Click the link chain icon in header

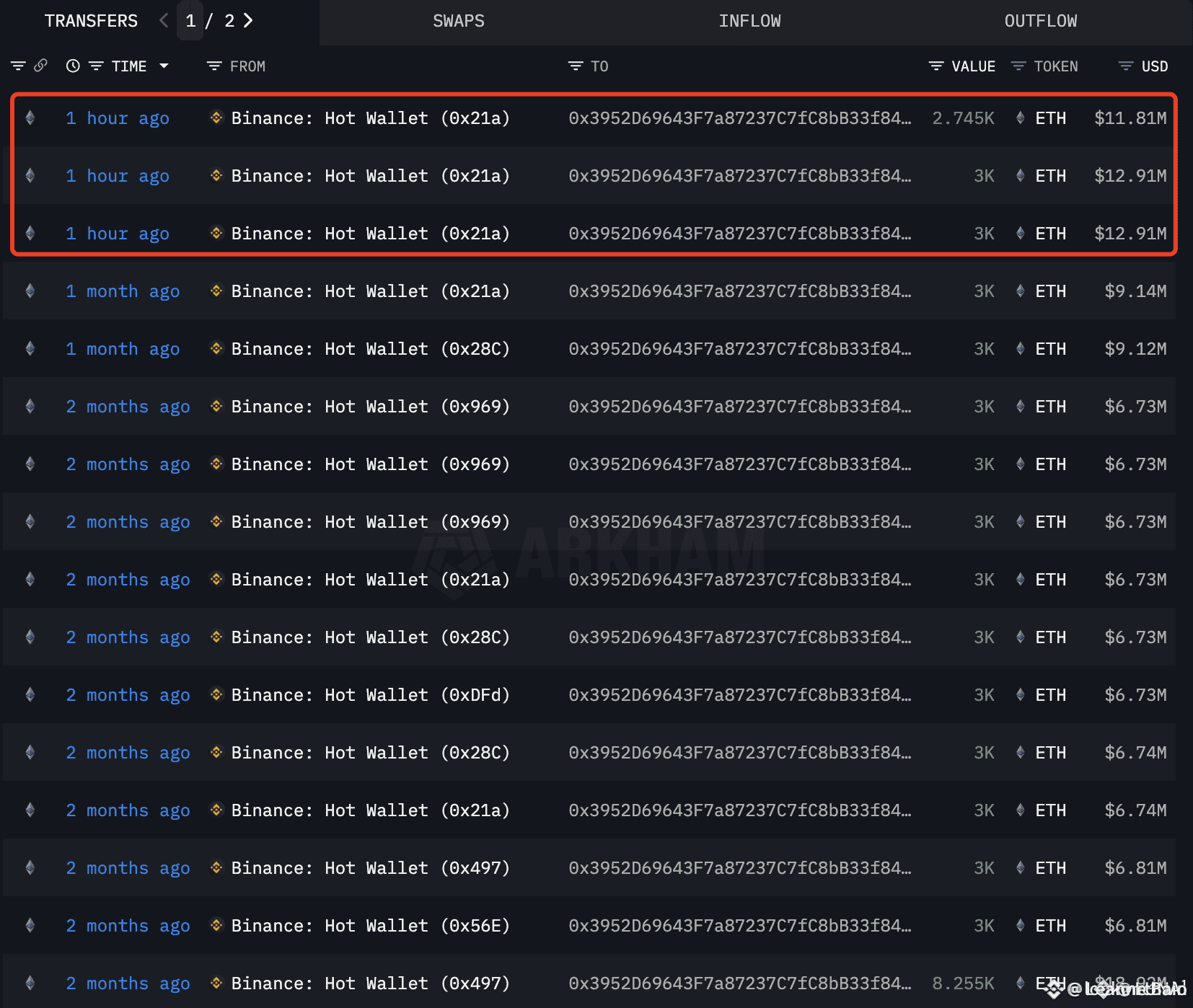[40, 66]
